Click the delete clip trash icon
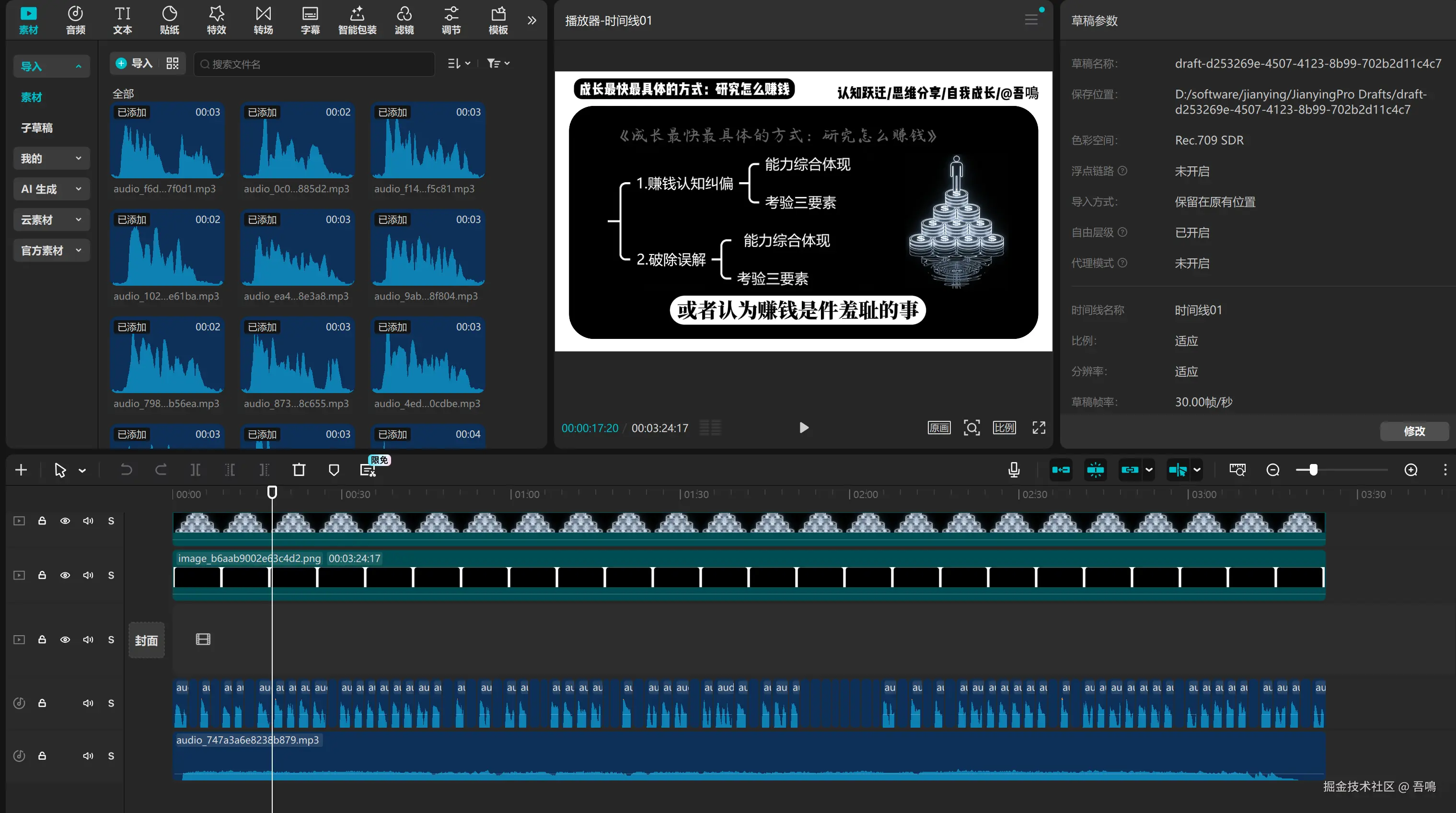Image resolution: width=1456 pixels, height=813 pixels. click(x=299, y=470)
